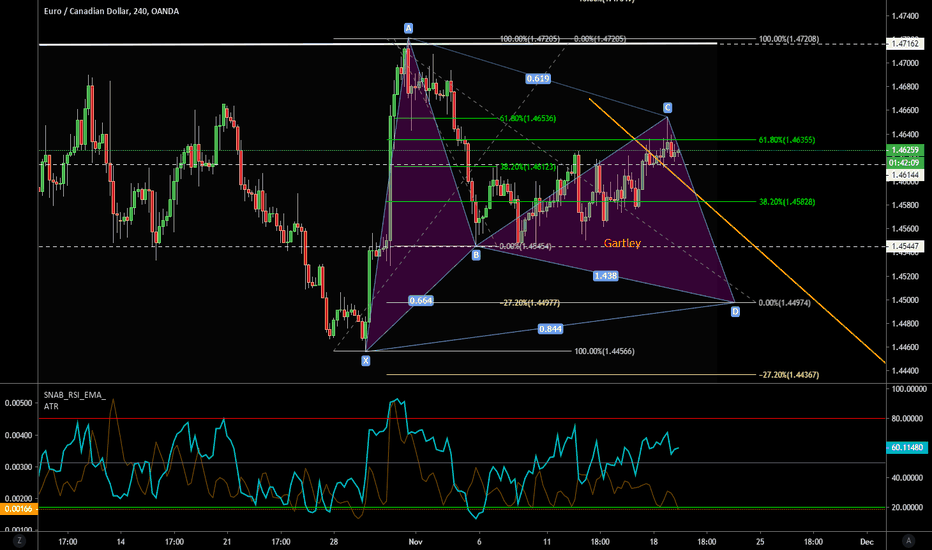Image resolution: width=932 pixels, height=550 pixels.
Task: Click the Nov date on time axis
Action: click(x=416, y=540)
